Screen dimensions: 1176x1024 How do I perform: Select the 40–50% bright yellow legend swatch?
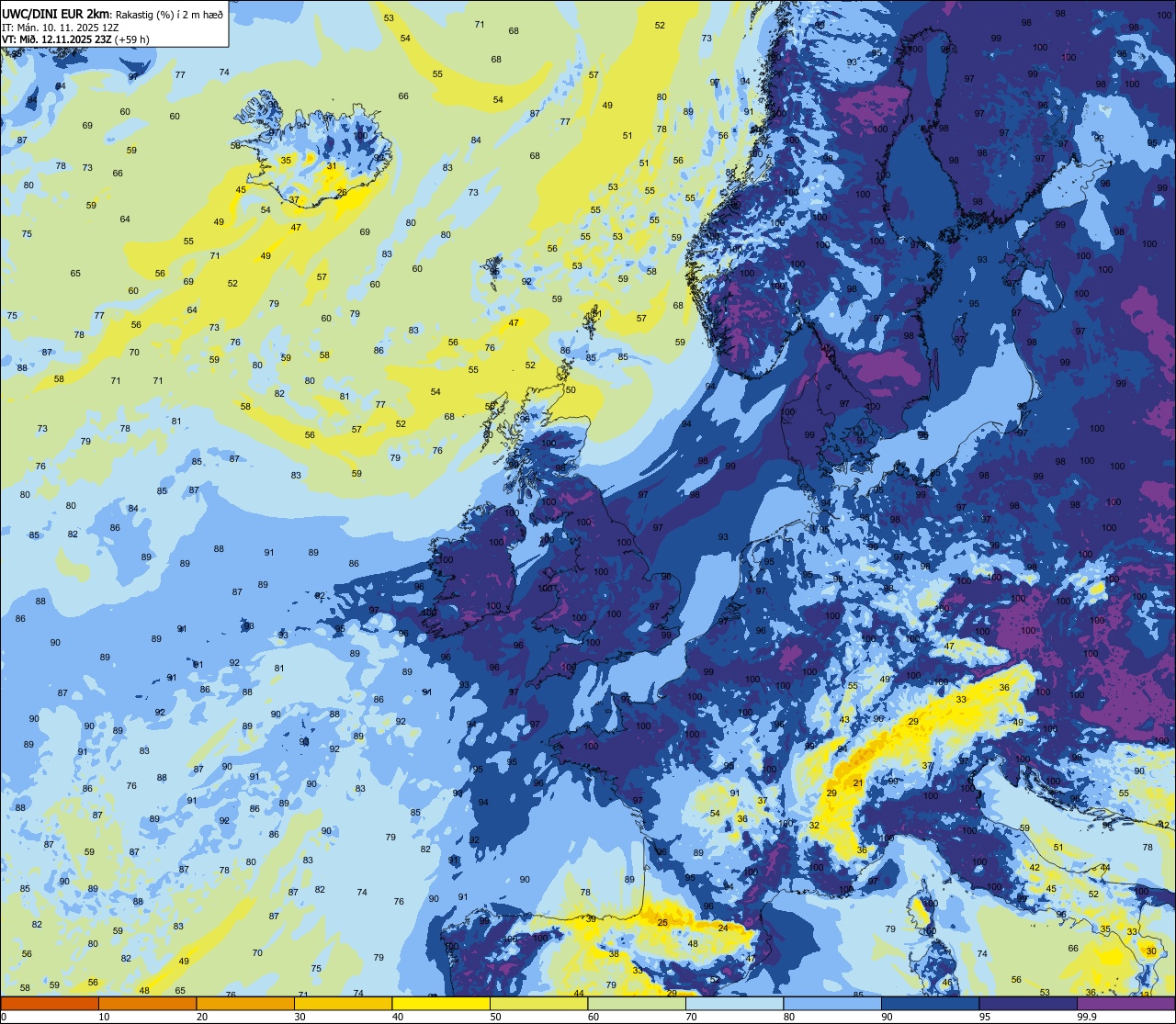point(441,1003)
